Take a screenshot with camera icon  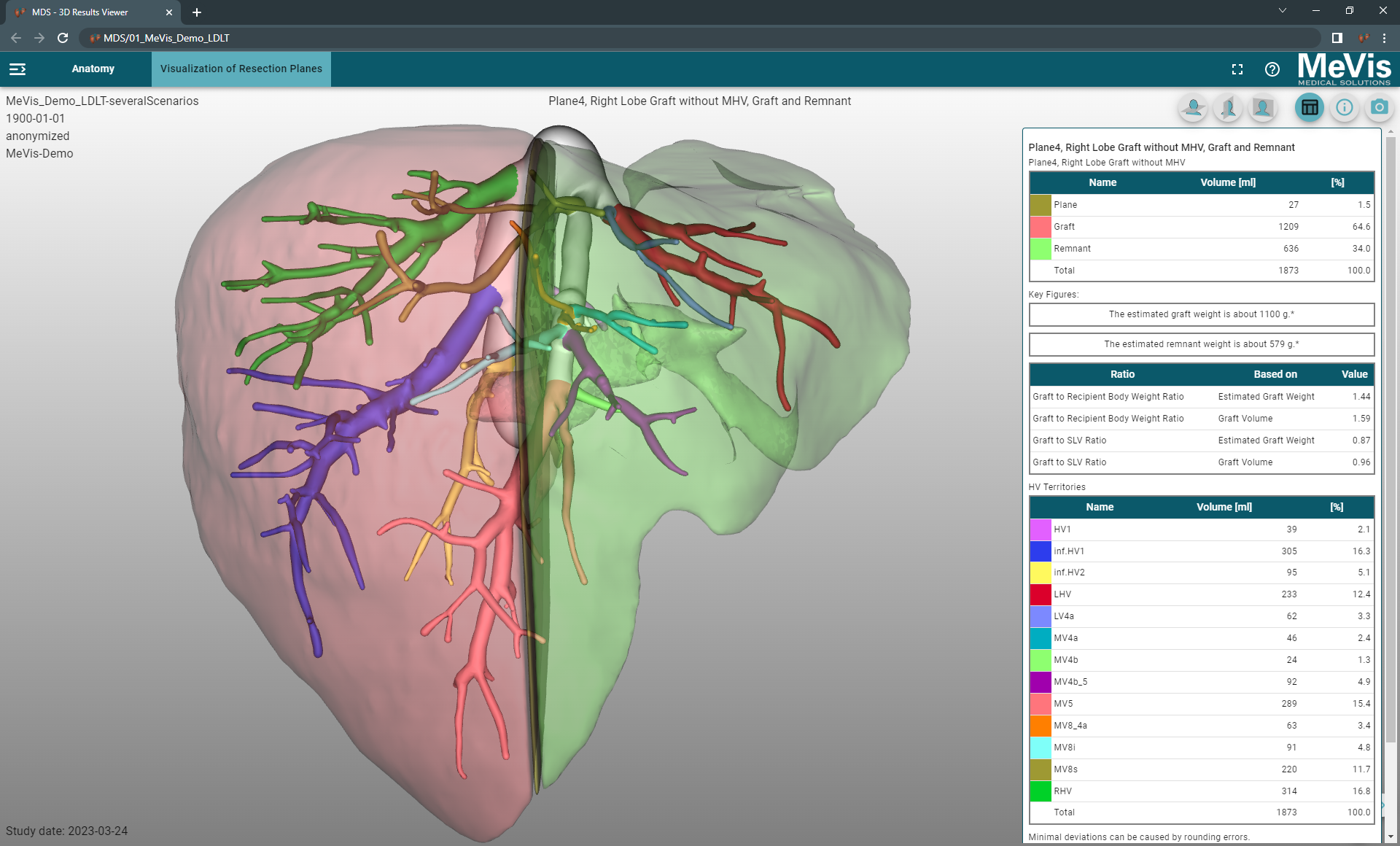coord(1379,108)
